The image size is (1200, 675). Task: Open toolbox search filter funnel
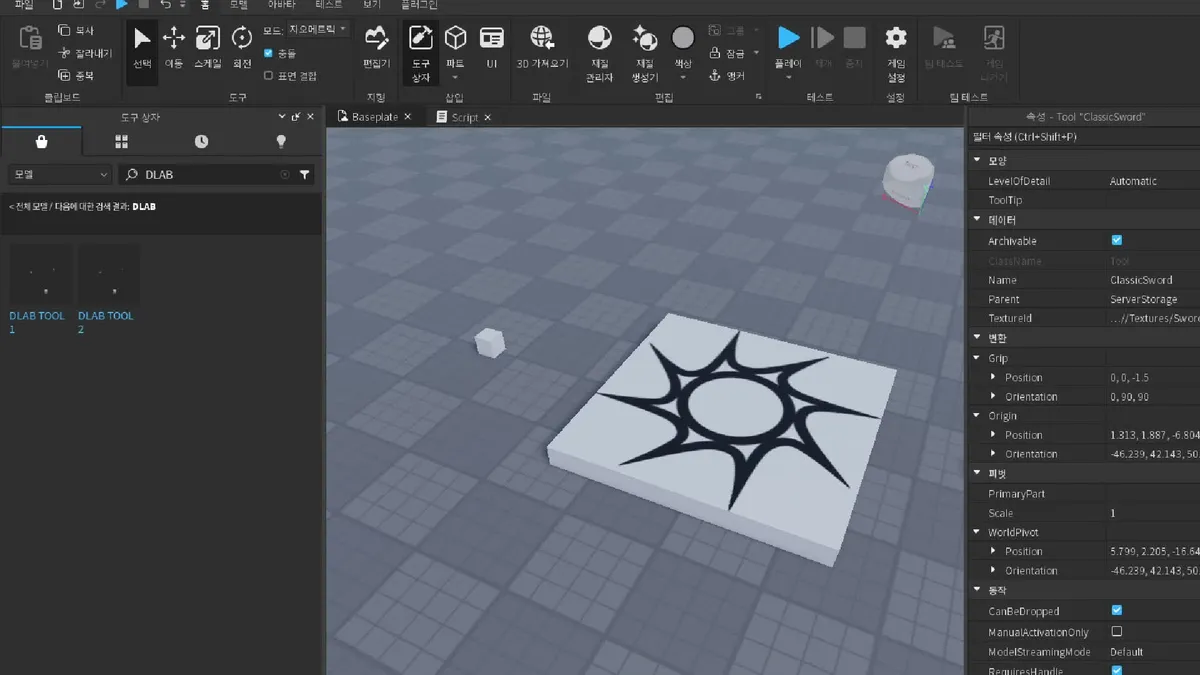pyautogui.click(x=305, y=174)
